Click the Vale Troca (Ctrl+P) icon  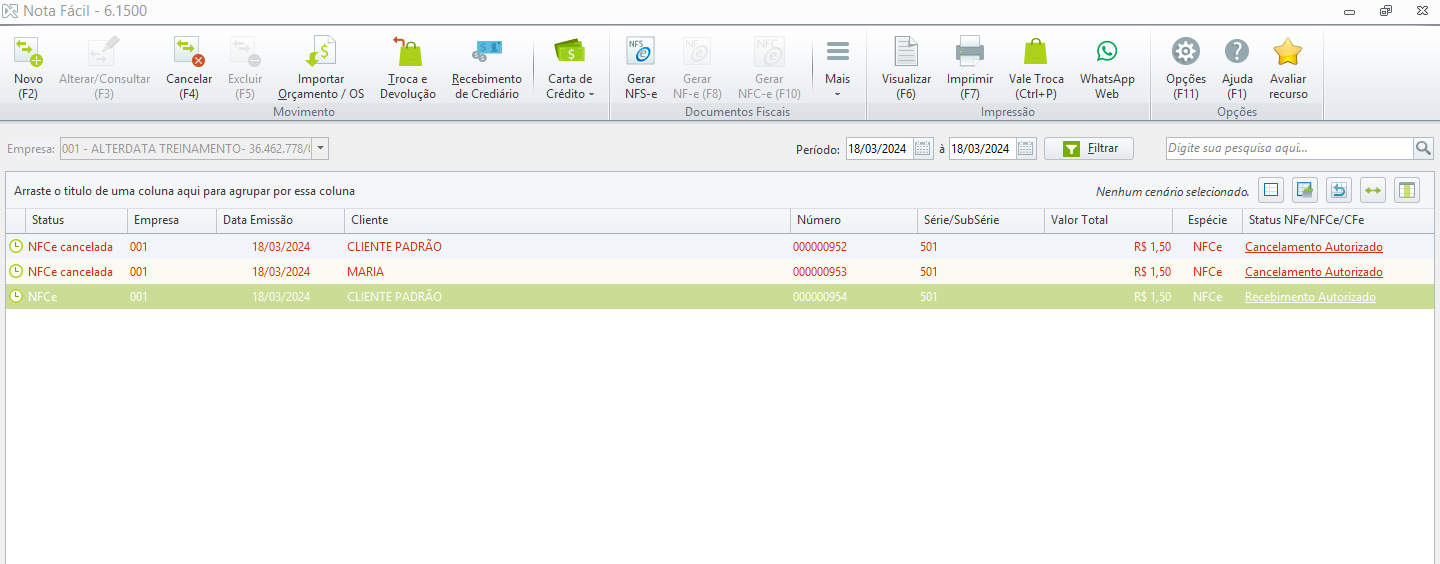click(x=1036, y=68)
